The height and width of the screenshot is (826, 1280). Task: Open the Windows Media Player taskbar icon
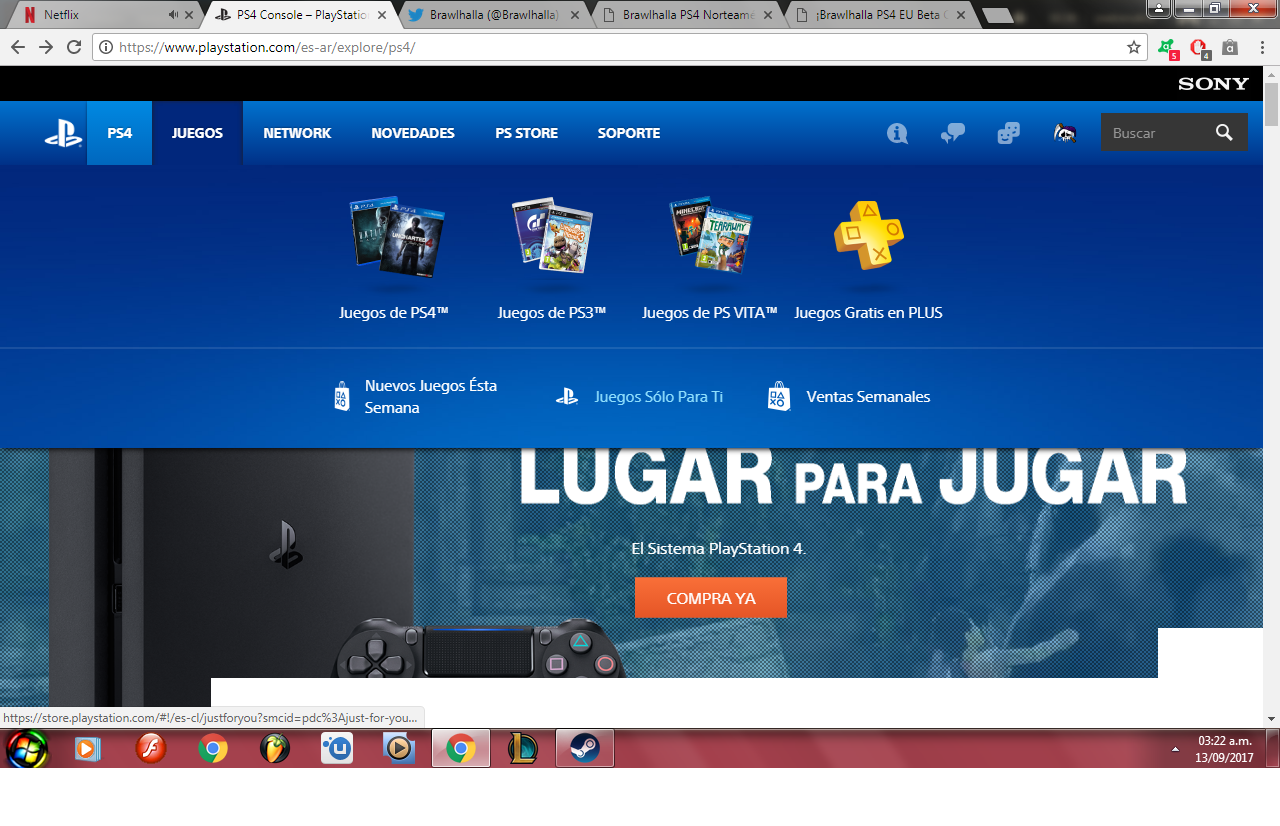(x=88, y=748)
